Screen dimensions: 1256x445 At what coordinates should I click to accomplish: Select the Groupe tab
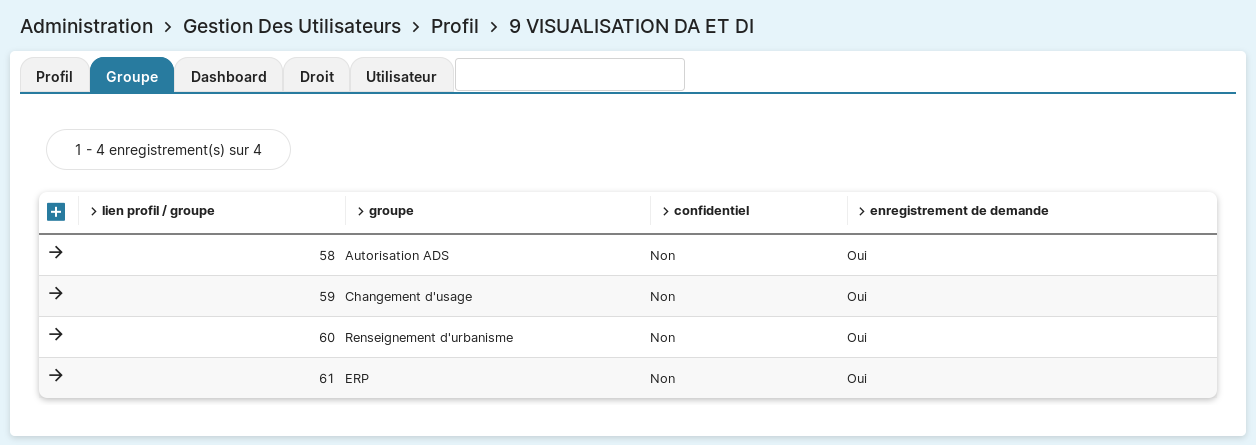(x=132, y=76)
